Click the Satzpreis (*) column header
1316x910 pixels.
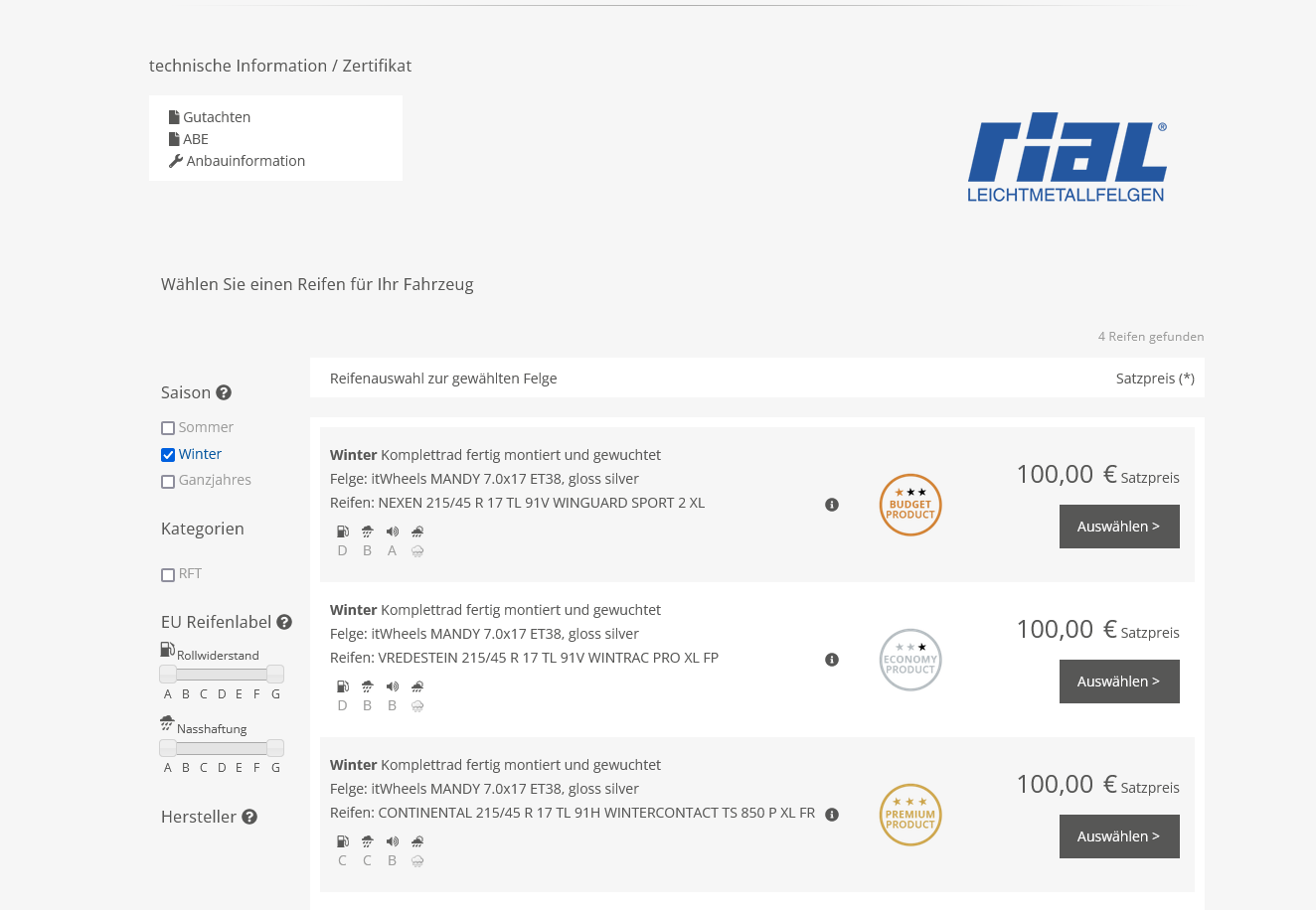[1155, 379]
